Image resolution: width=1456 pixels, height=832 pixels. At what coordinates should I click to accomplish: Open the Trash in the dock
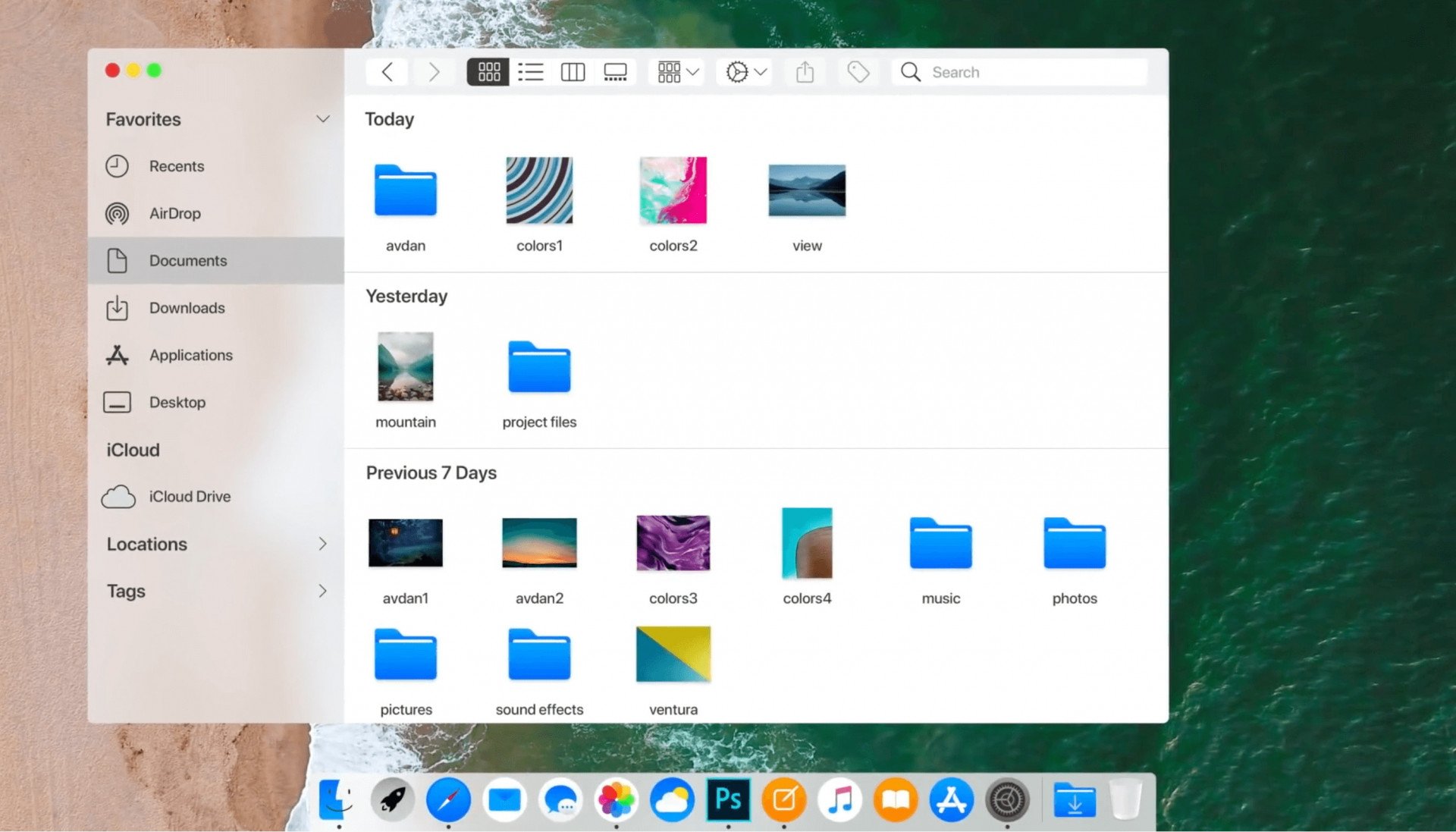click(x=1125, y=799)
